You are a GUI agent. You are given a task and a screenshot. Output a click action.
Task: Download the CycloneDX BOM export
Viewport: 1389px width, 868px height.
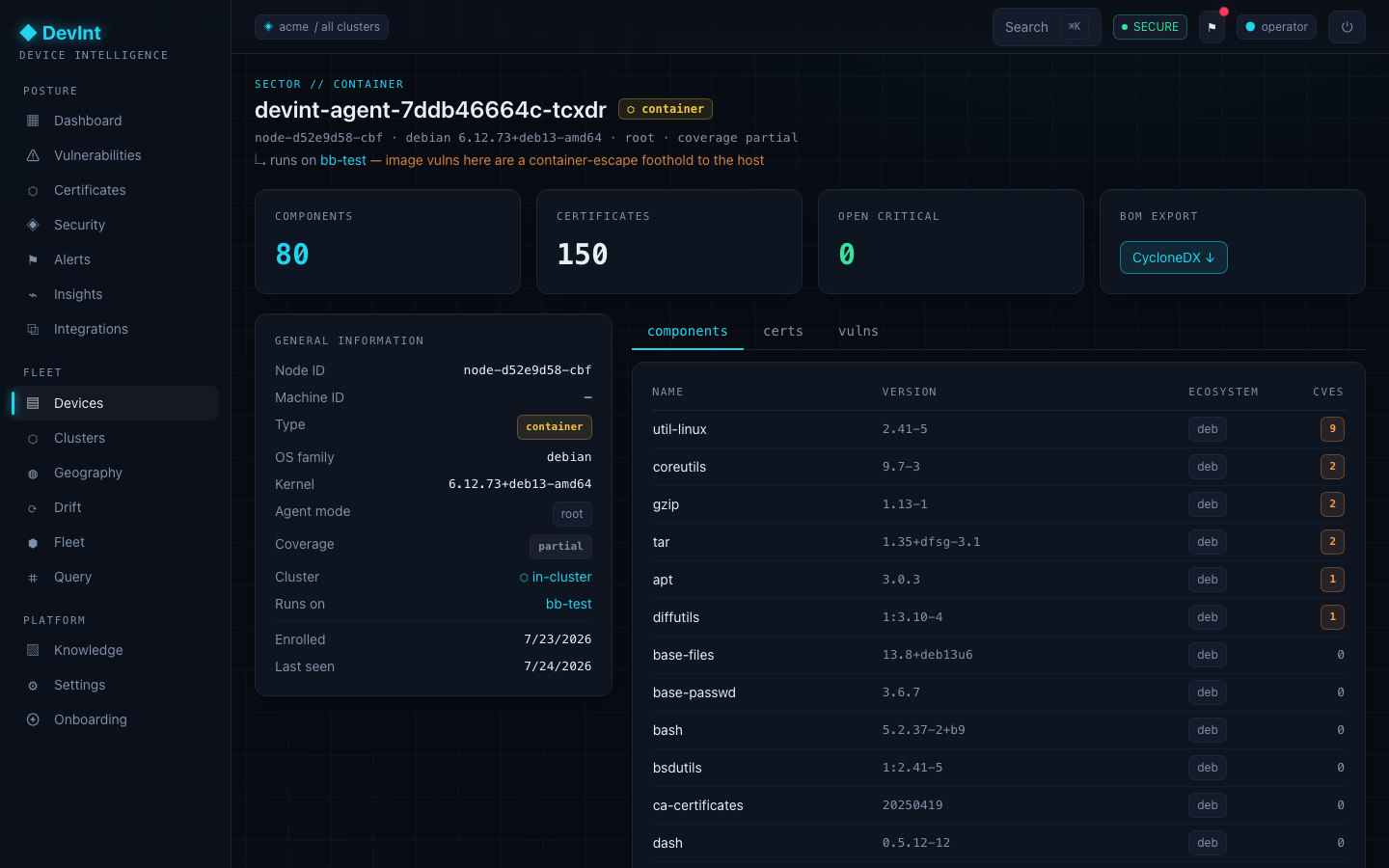pyautogui.click(x=1173, y=258)
